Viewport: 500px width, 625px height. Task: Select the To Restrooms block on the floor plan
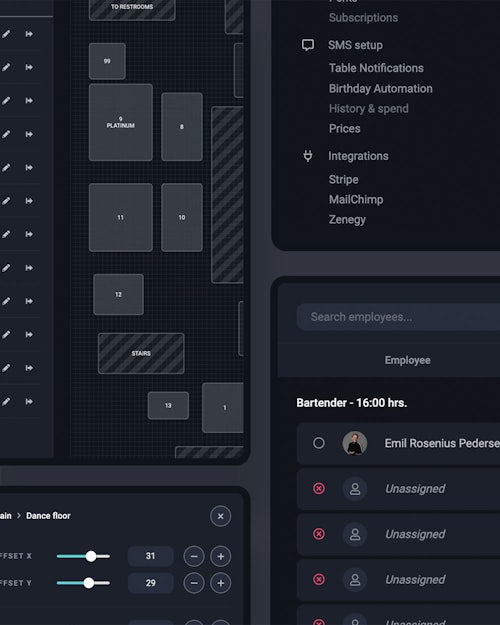point(132,10)
